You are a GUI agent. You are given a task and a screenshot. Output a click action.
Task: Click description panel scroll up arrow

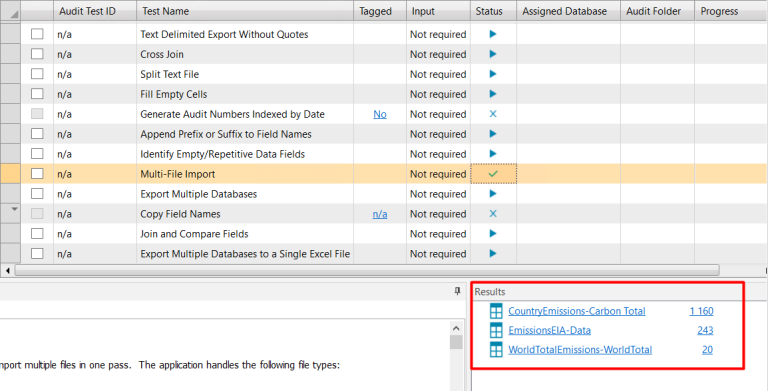point(456,328)
